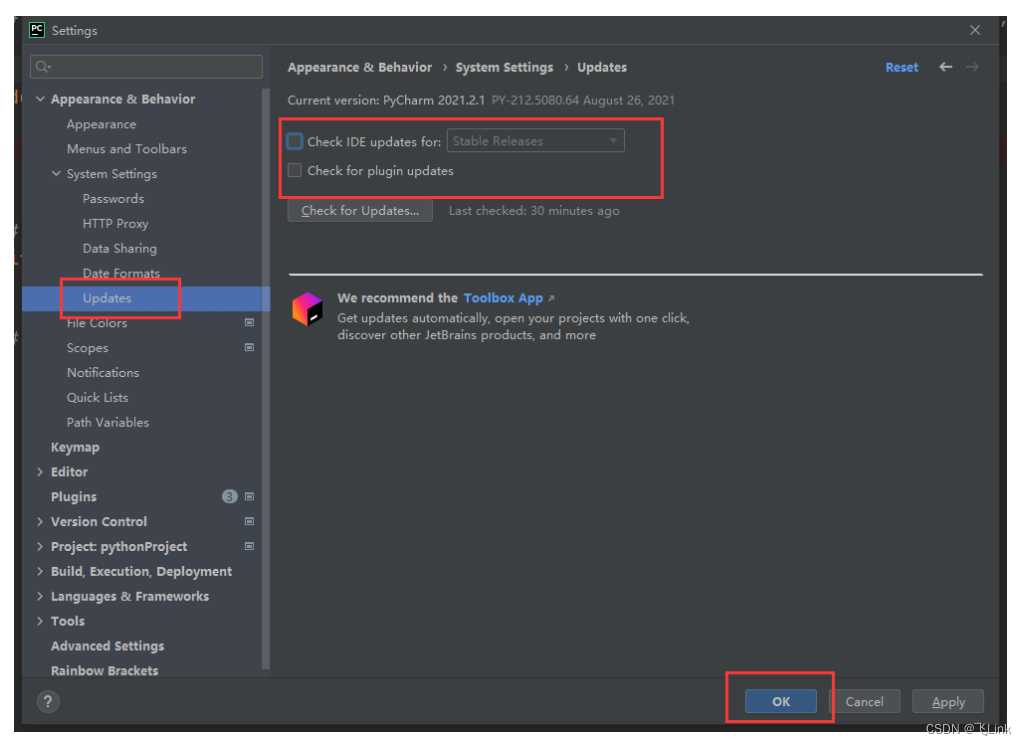Select Appearance in the settings tree
Image resolution: width=1027 pixels, height=745 pixels.
tap(102, 124)
